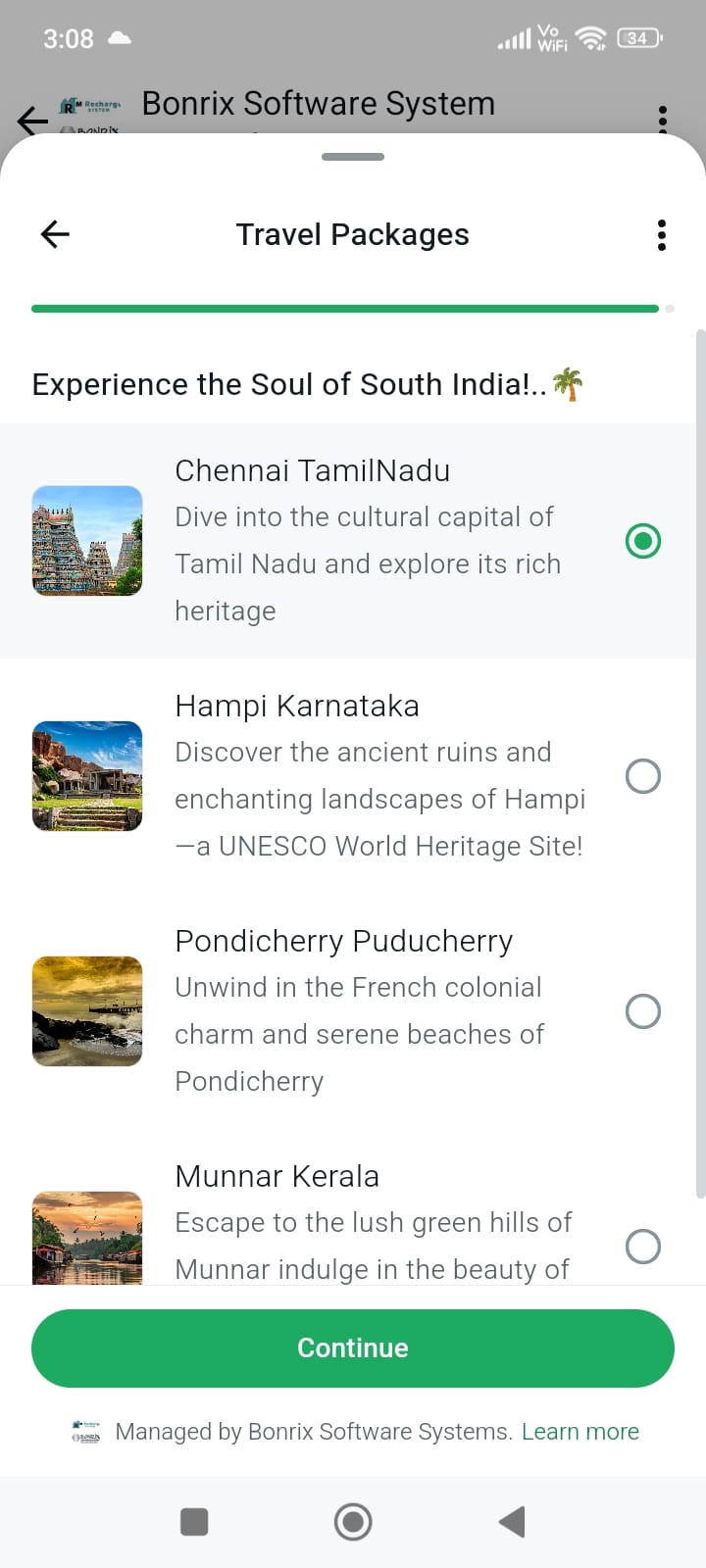Select the Hampi Karnataka radio button
This screenshot has height=1568, width=706.
[643, 776]
